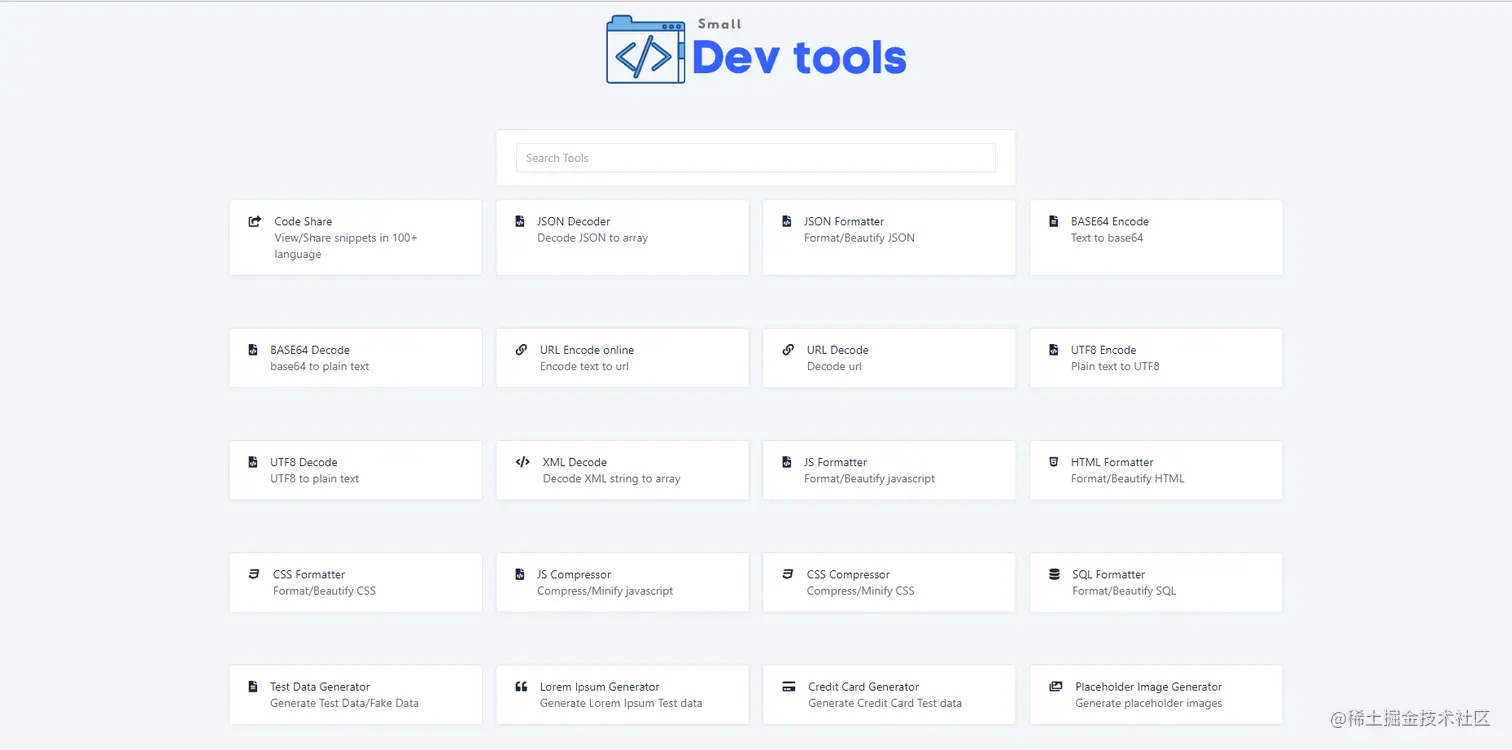This screenshot has width=1512, height=750.
Task: Choose the Lorem Ipsum Generator tool title
Action: 600,687
